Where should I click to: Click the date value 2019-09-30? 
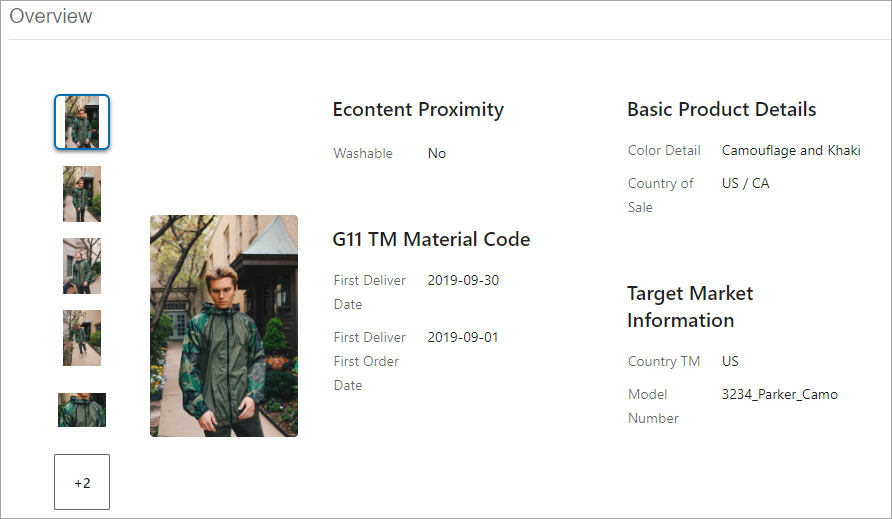(463, 281)
